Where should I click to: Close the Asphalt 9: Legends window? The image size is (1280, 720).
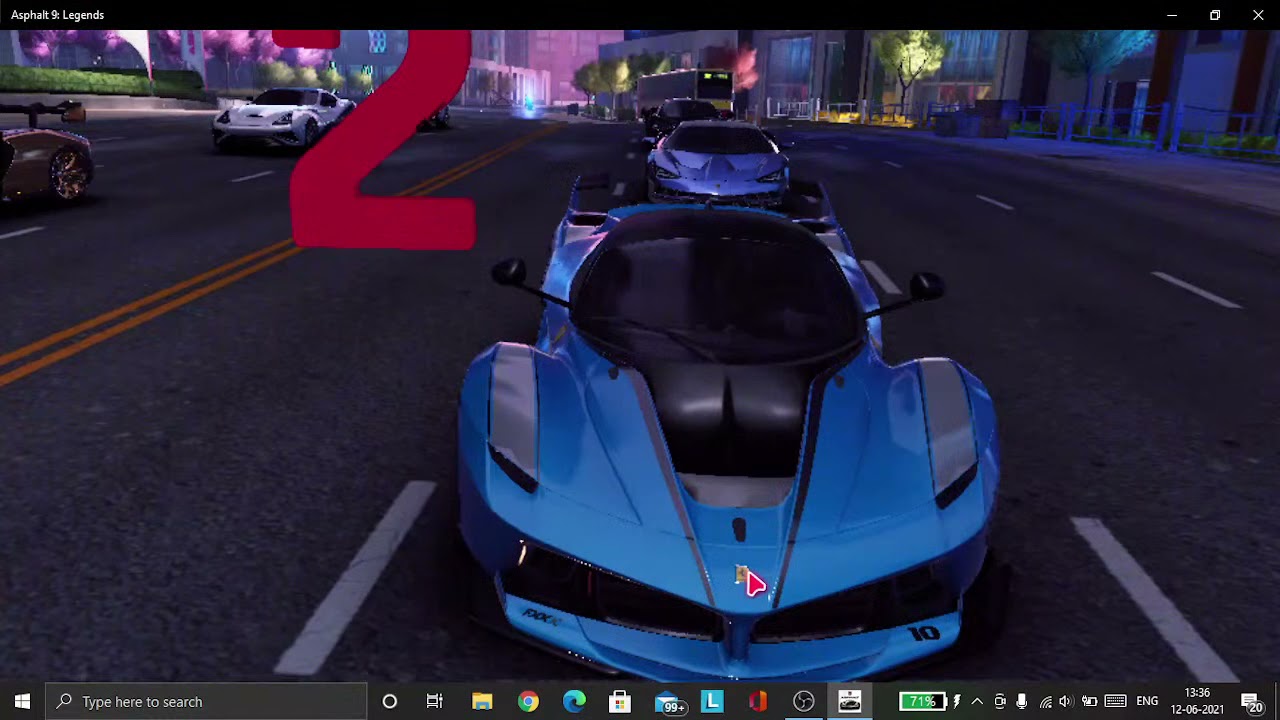point(1258,15)
